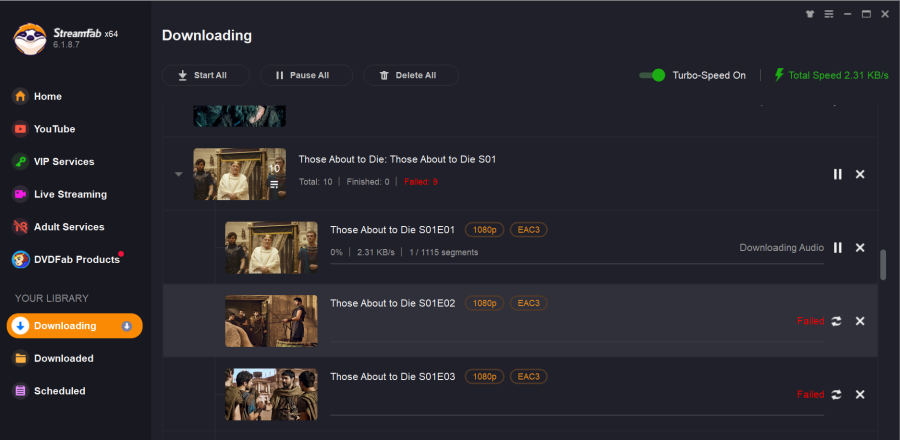Open the hamburger menu in title bar

(829, 14)
